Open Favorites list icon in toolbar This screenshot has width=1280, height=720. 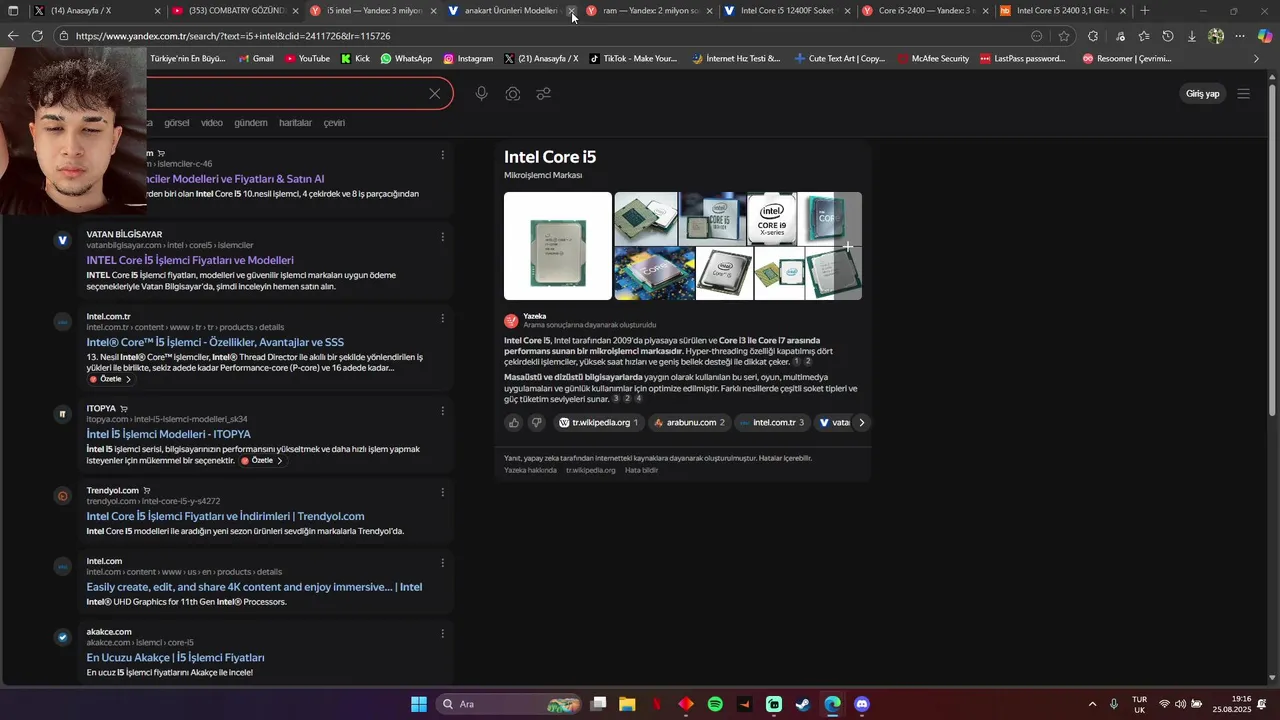coord(1143,36)
